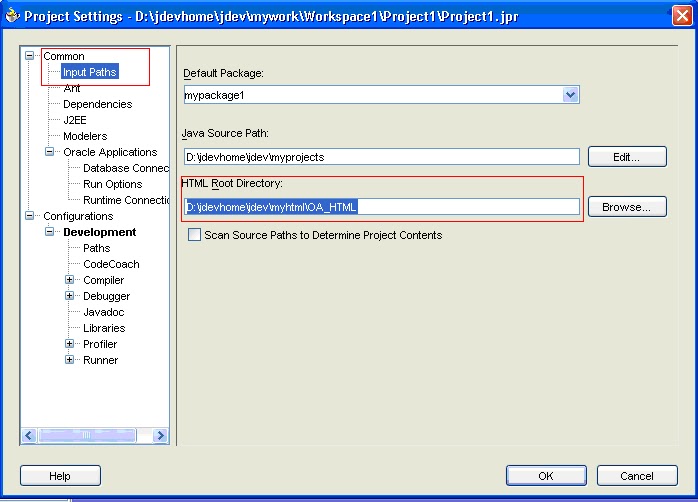Select Common in the settings tree
Viewport: 698px width, 502px height.
tap(64, 56)
